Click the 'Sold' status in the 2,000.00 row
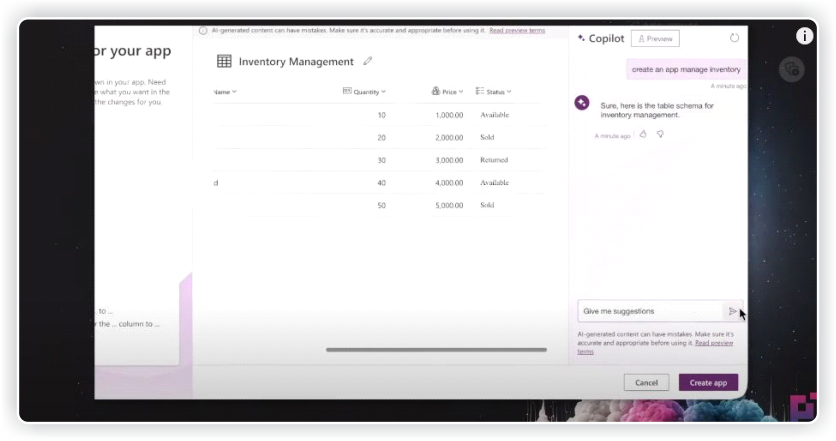This screenshot has width=836, height=441. click(x=487, y=137)
